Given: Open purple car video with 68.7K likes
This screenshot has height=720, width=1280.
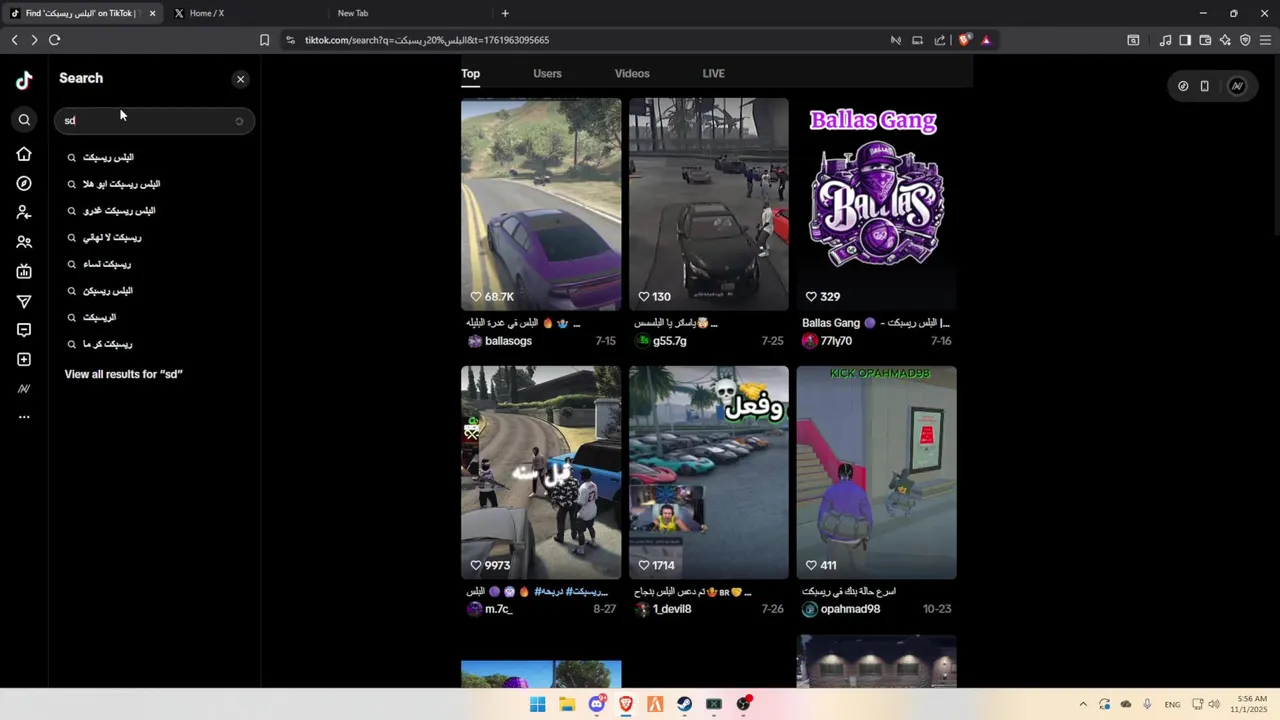Looking at the screenshot, I should coord(541,204).
